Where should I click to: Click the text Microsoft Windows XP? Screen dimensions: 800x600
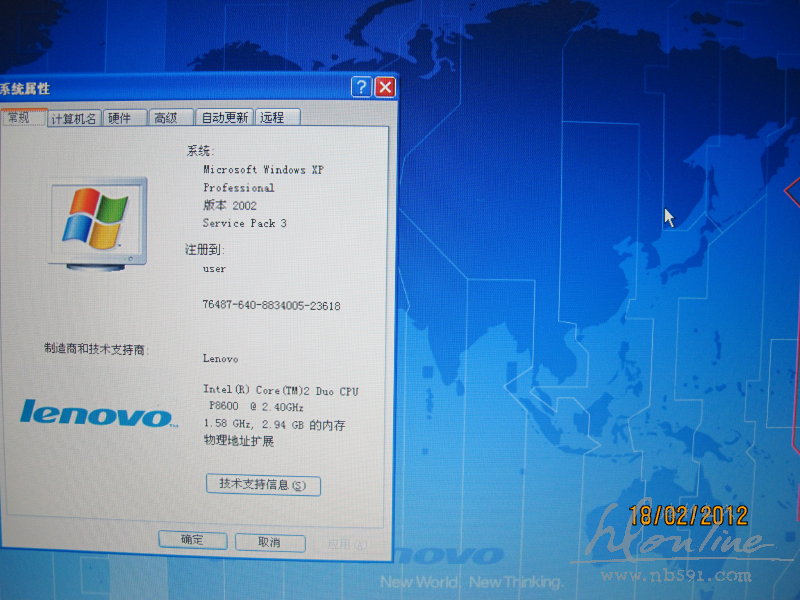(263, 169)
